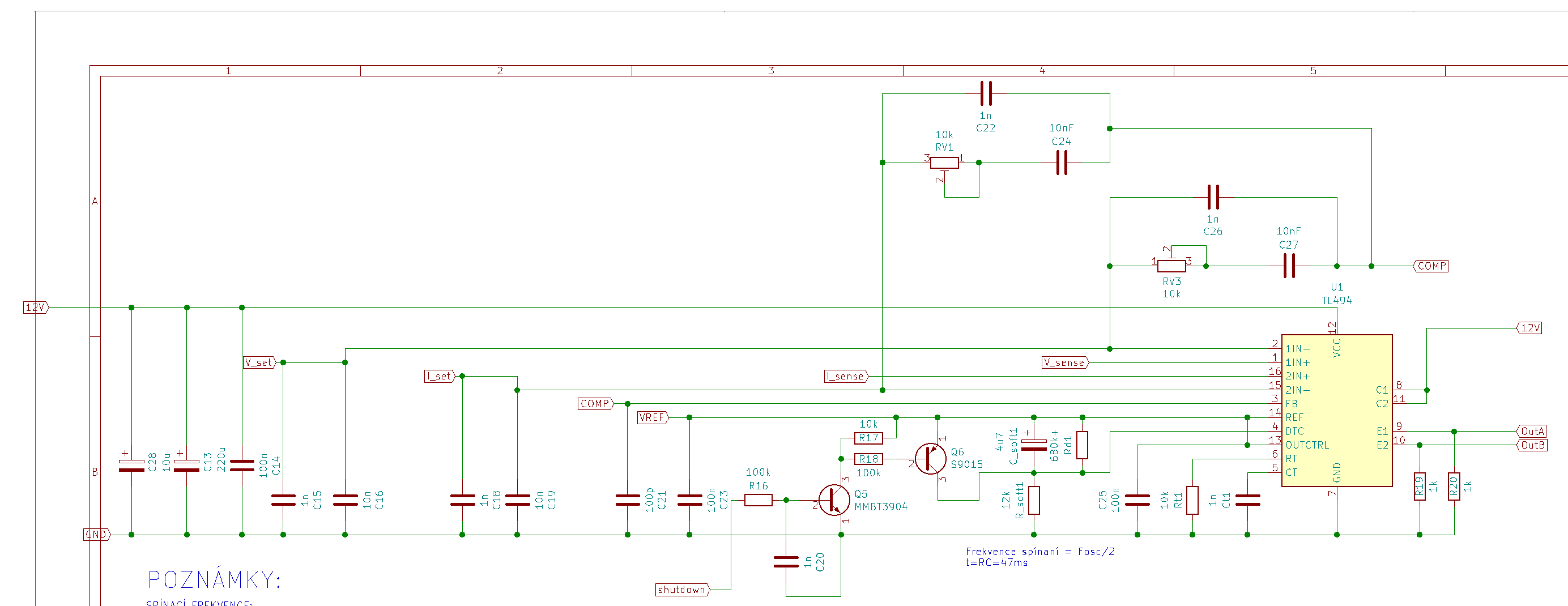Click the Q5 MMBT3904 transistor symbol
The image size is (1568, 606).
pos(834,500)
